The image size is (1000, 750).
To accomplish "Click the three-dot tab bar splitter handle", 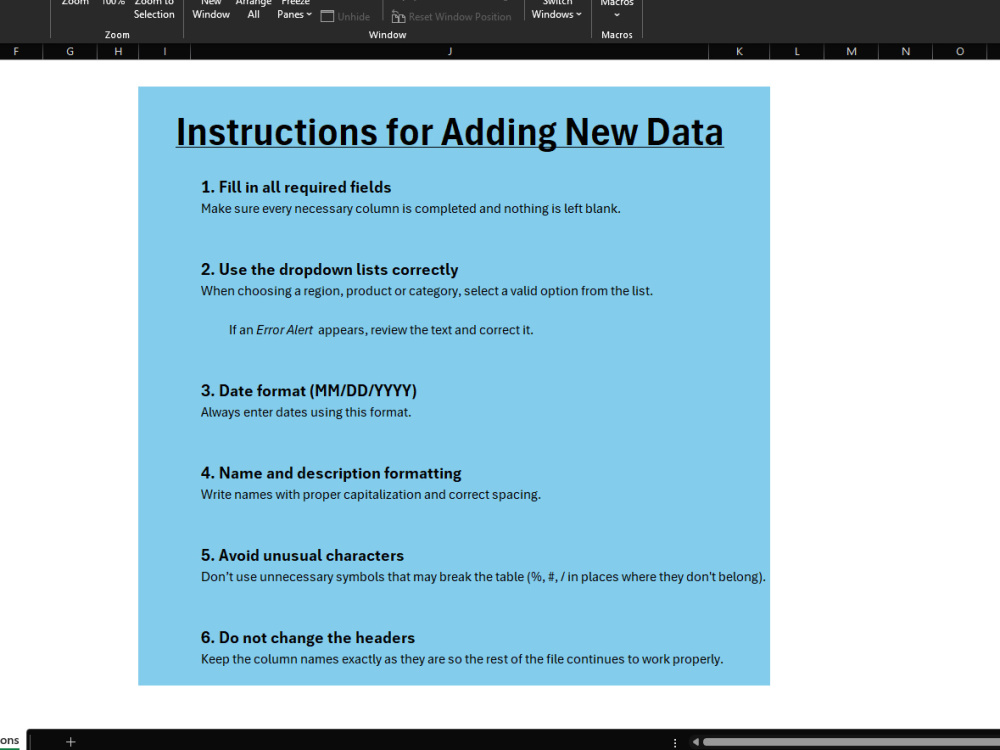I will click(675, 742).
